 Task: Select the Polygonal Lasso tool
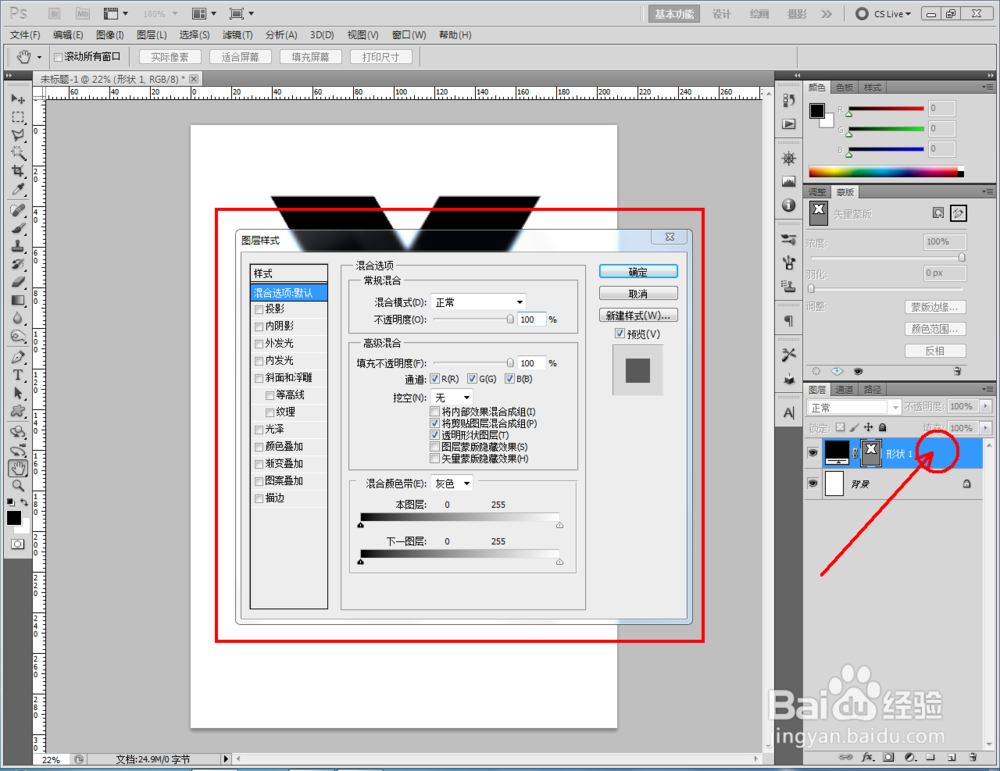(18, 135)
